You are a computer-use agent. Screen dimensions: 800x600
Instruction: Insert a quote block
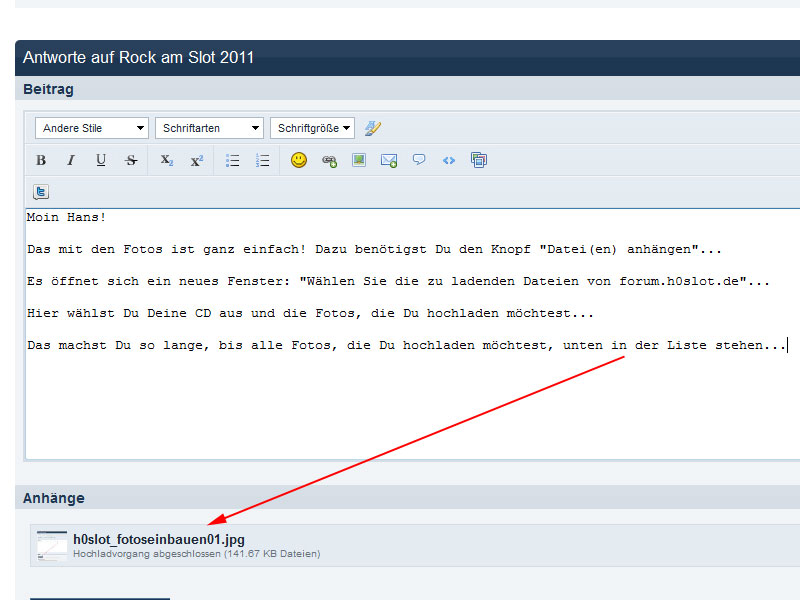(x=419, y=160)
